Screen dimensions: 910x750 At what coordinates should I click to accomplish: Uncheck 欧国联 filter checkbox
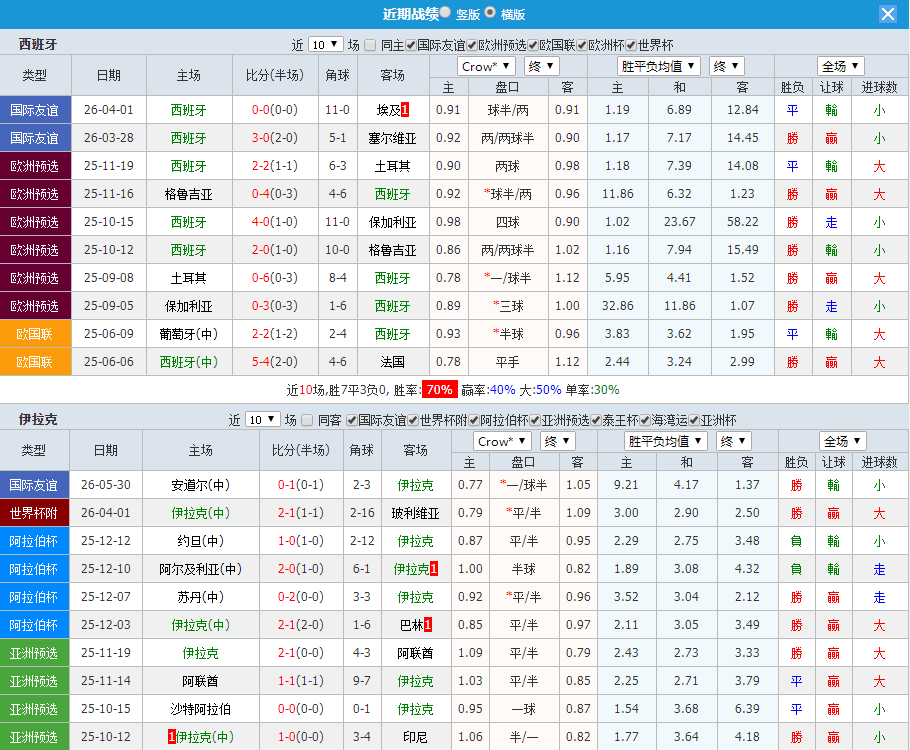[x=533, y=45]
